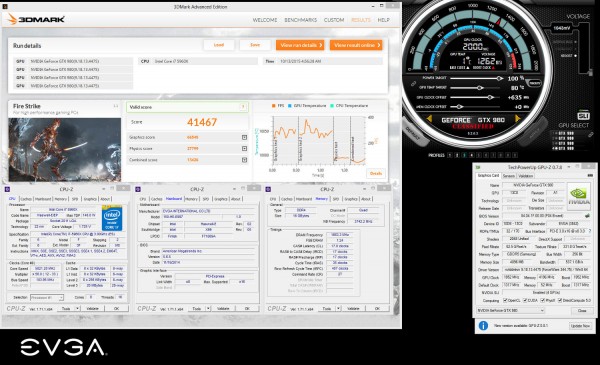Click the NVIDIA logo in GPU-Z
The image size is (600, 365).
click(579, 195)
